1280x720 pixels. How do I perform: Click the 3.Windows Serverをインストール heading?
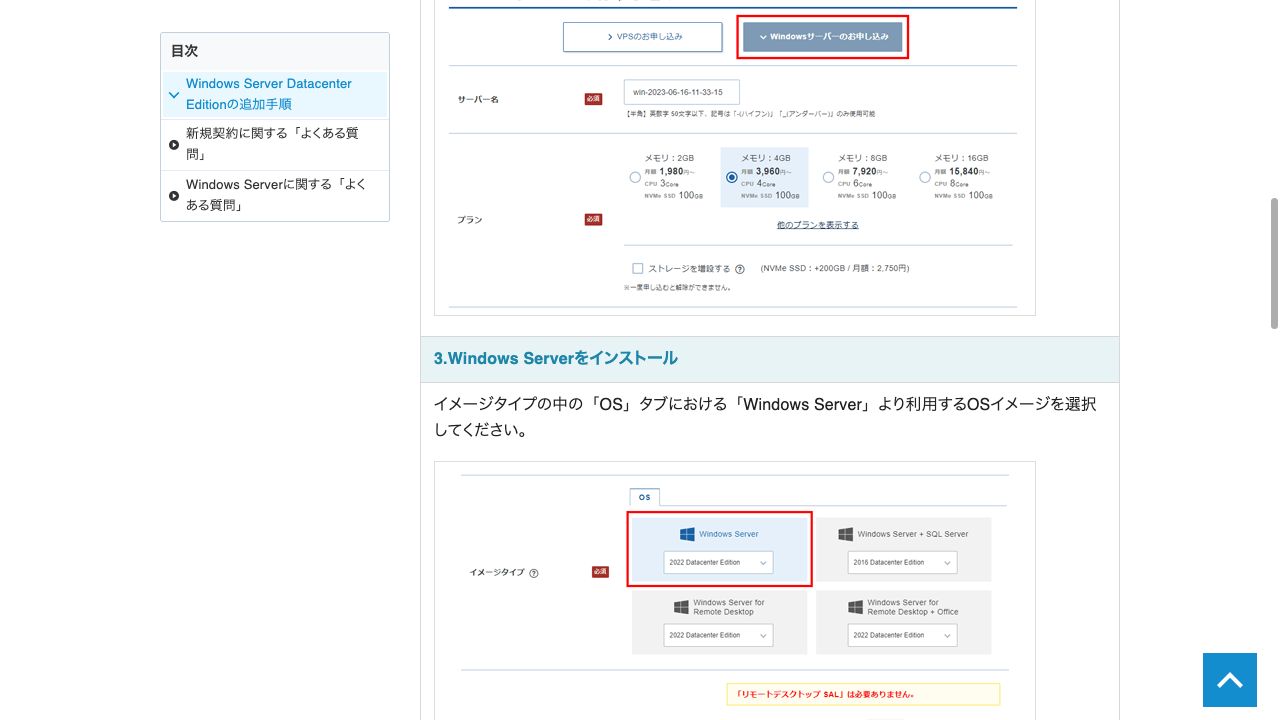point(555,358)
